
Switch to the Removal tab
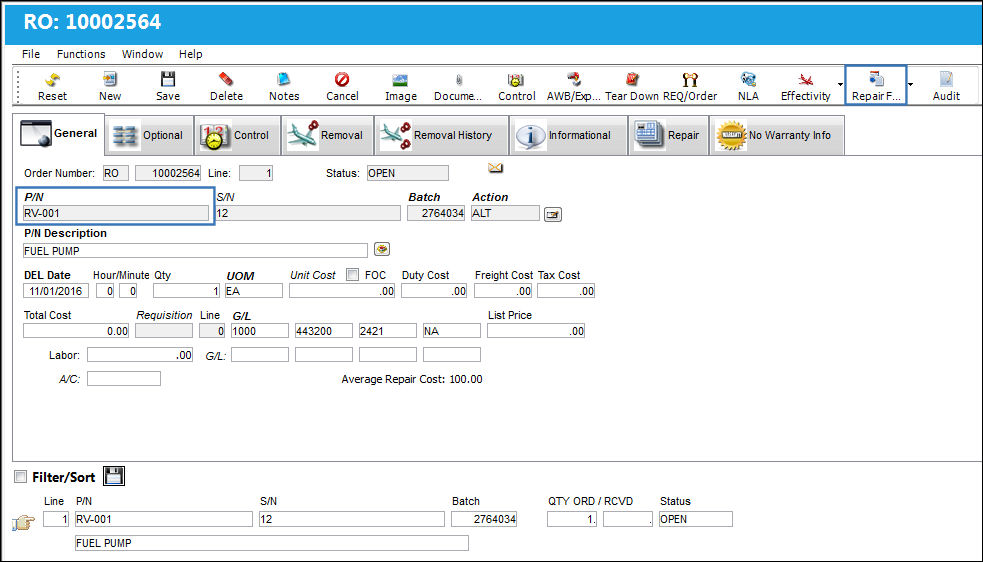[x=327, y=135]
